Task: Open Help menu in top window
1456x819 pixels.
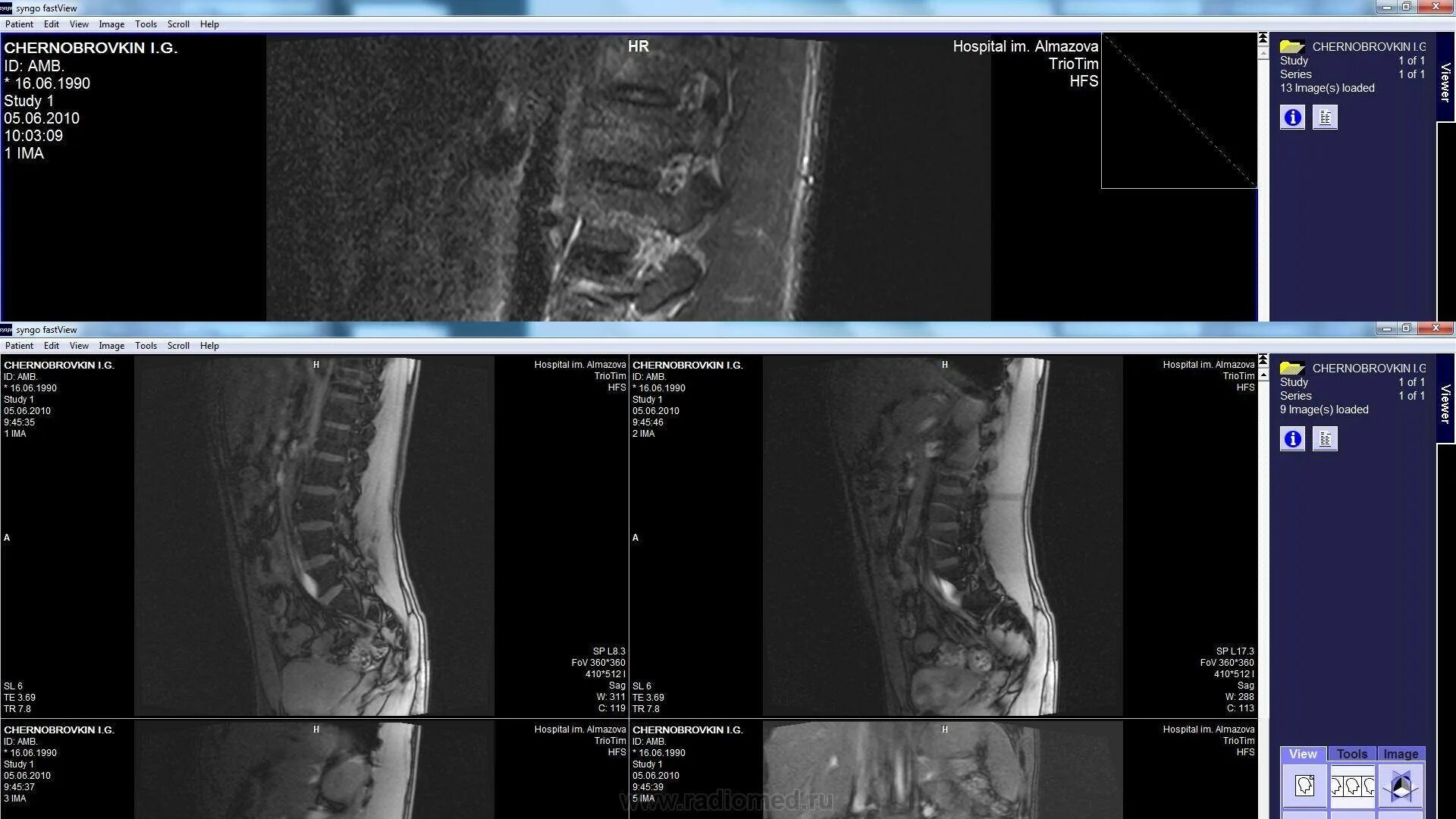Action: click(x=209, y=24)
